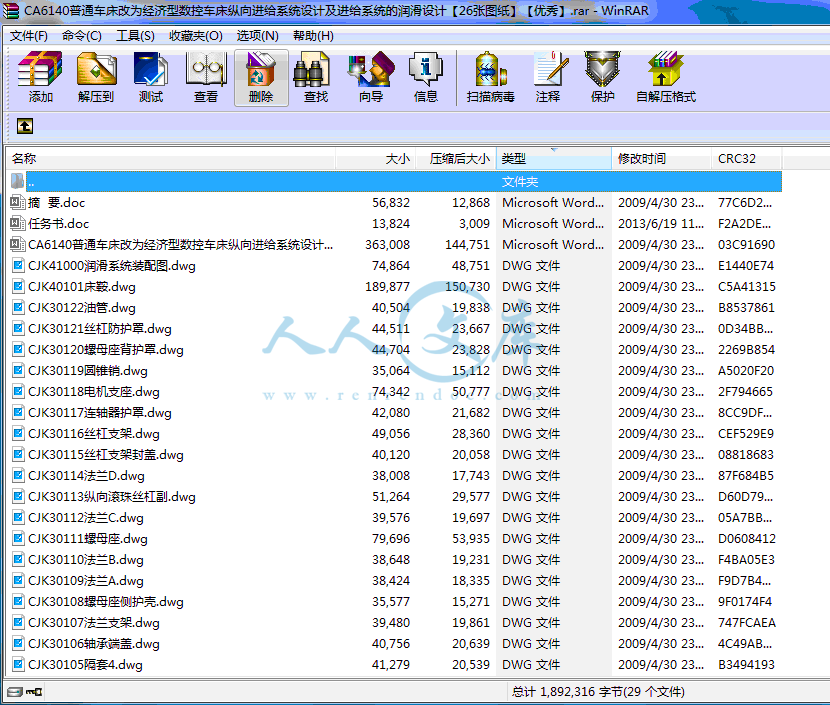Select CJK30112法兰C.dwg
Image resolution: width=830 pixels, height=705 pixels.
click(x=86, y=518)
